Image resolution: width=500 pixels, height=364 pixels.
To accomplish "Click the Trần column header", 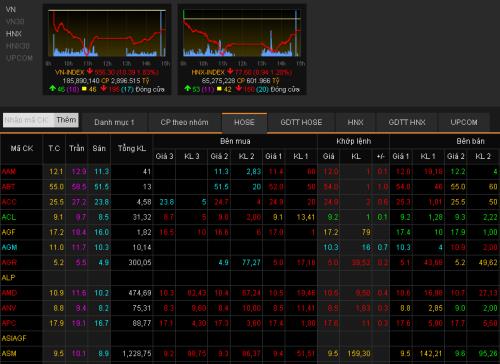I will pyautogui.click(x=77, y=149).
